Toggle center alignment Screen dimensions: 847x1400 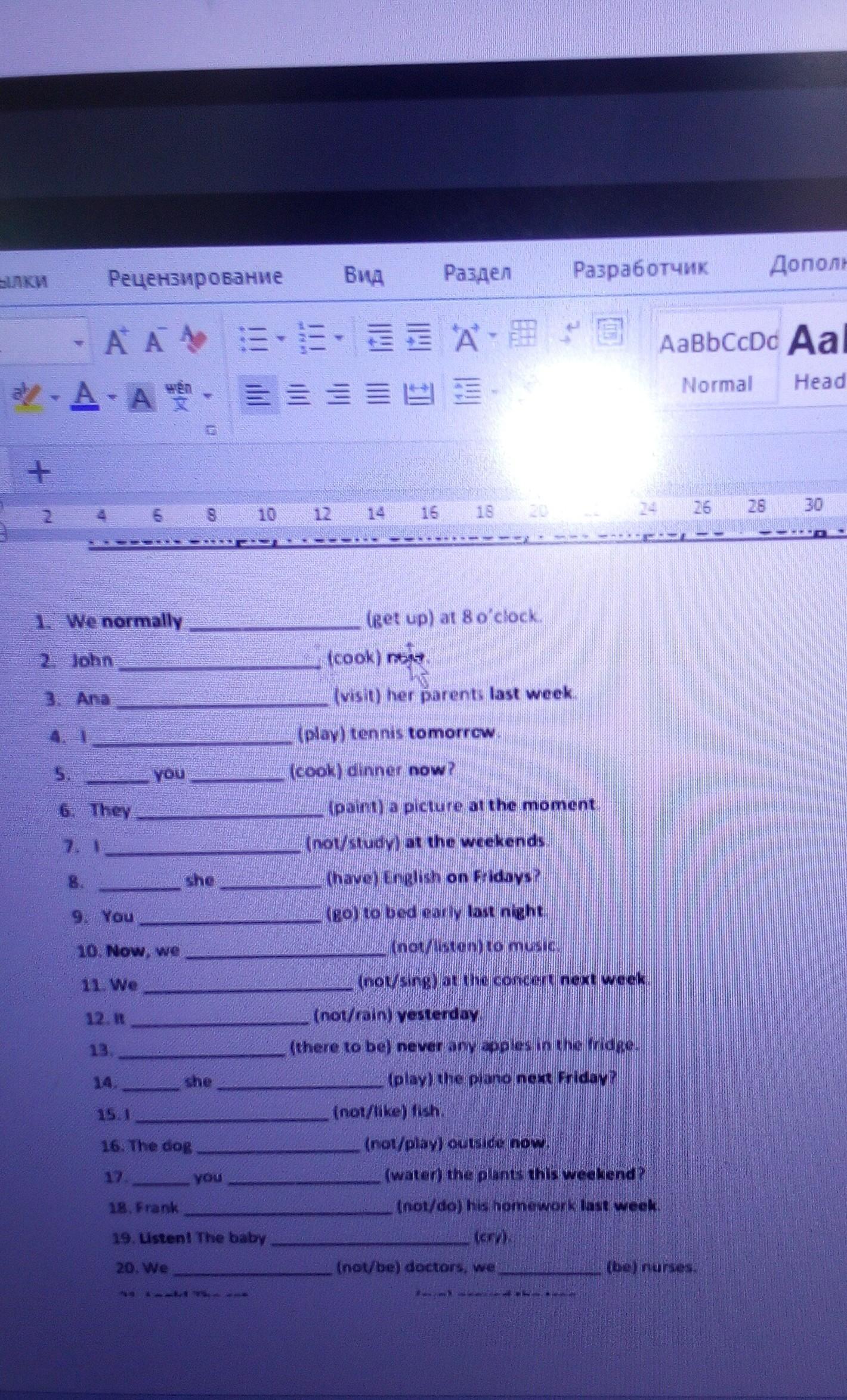pos(299,394)
